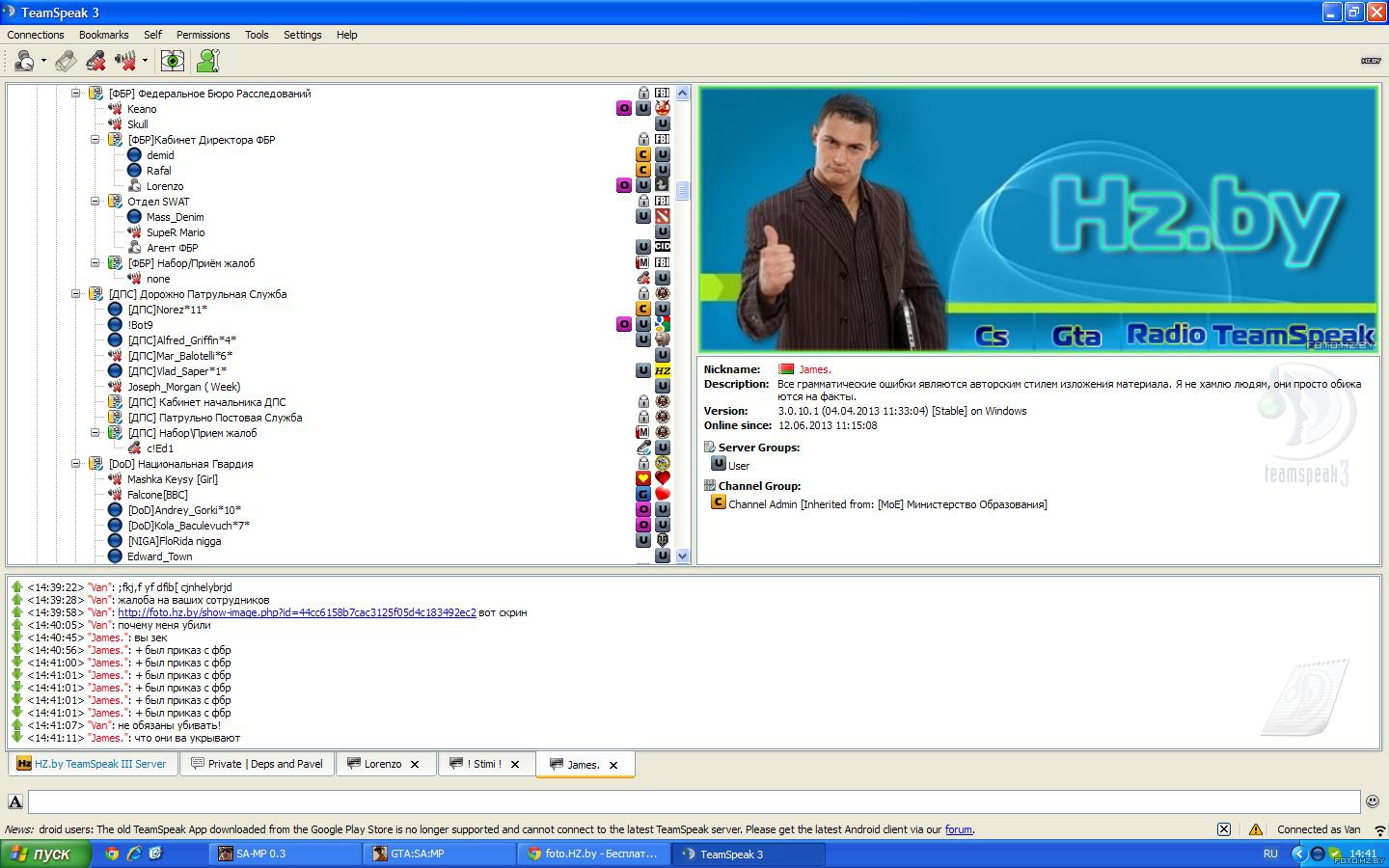Collapse the Отдел SWAT channel
The image size is (1389, 868).
pos(95,202)
